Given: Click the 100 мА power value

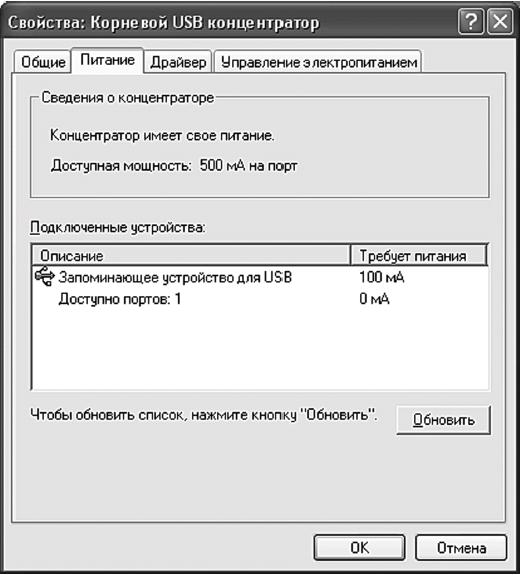Looking at the screenshot, I should pyautogui.click(x=381, y=277).
